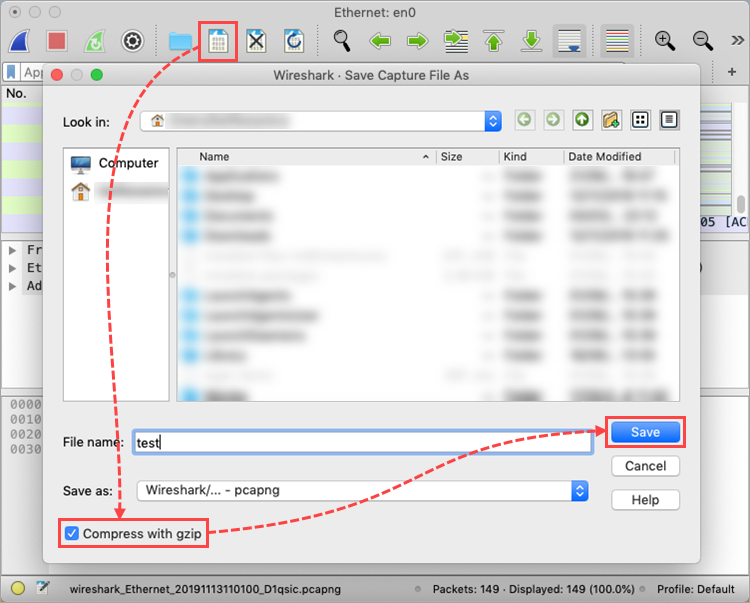Go to parent directory icon
750x603 pixels.
click(x=582, y=120)
